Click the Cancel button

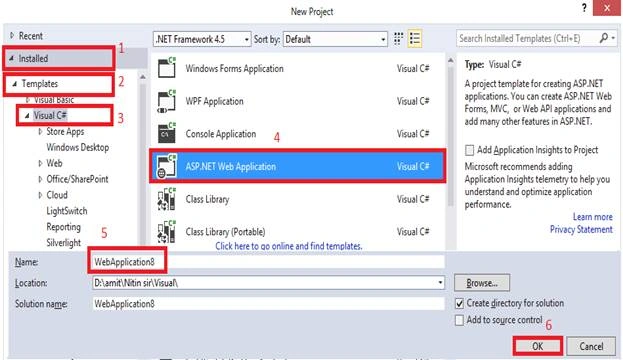pos(591,346)
